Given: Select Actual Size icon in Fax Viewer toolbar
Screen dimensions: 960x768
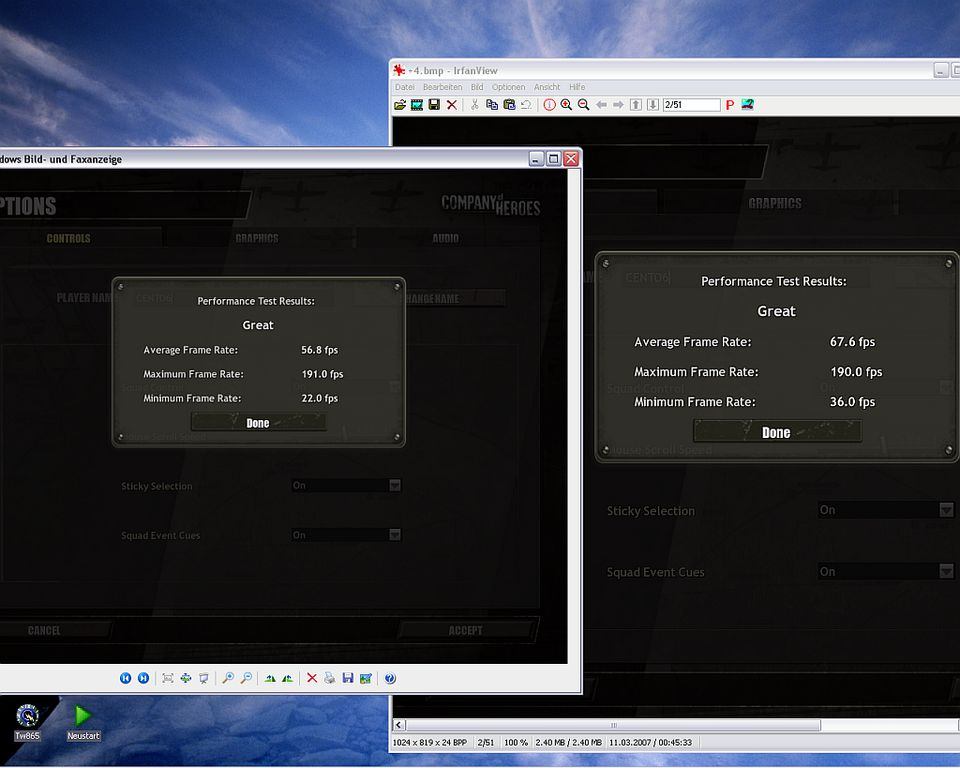Looking at the screenshot, I should (x=186, y=678).
